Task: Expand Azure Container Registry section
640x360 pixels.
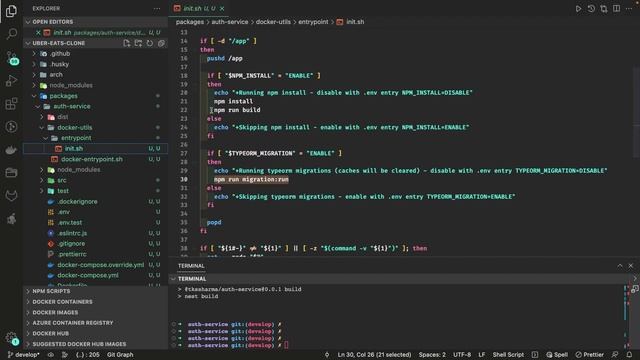Action: pos(96,323)
